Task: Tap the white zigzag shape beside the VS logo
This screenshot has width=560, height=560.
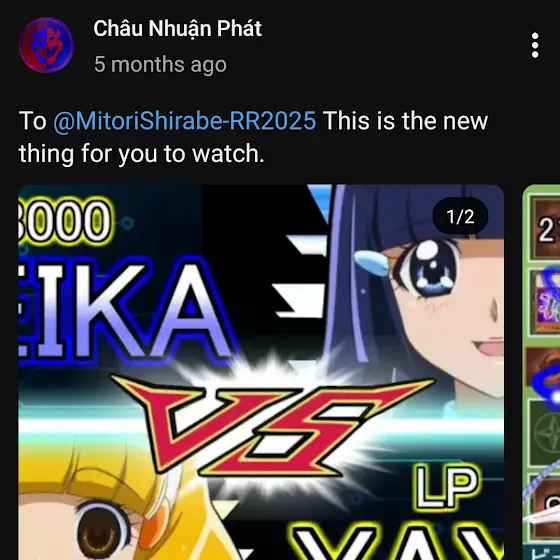Action: point(304,277)
